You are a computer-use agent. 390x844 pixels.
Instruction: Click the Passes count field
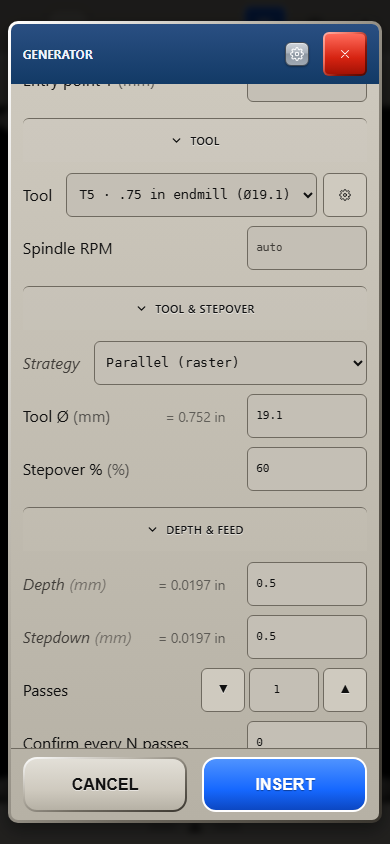(284, 690)
